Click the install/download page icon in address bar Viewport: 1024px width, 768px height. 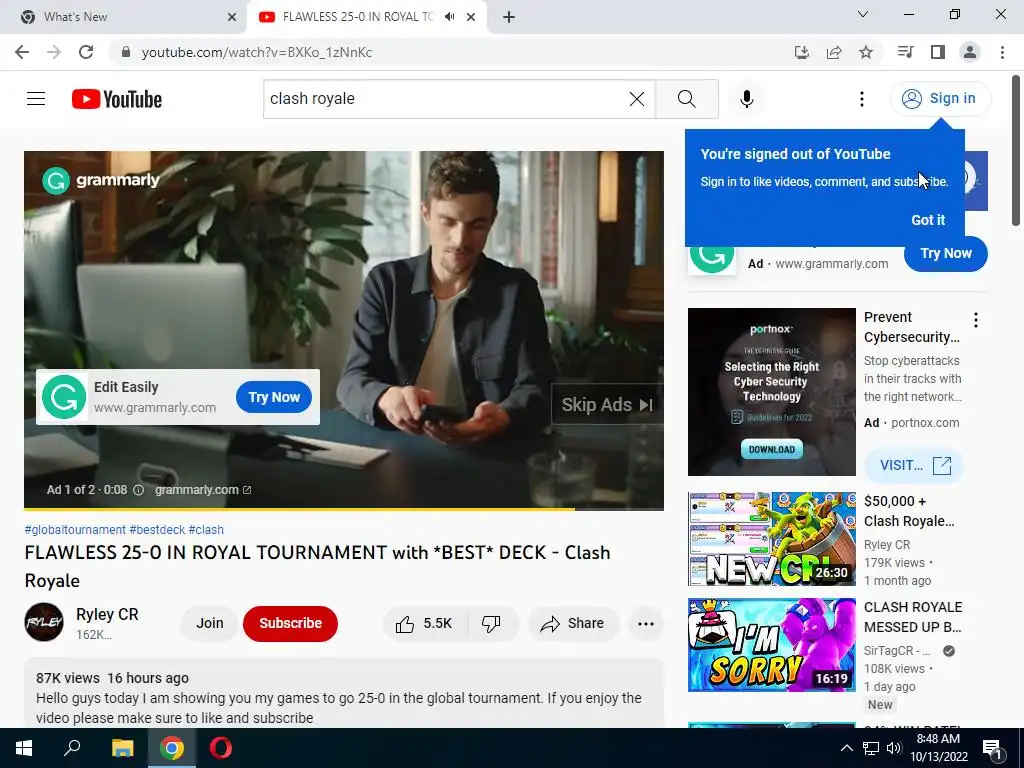pyautogui.click(x=801, y=52)
